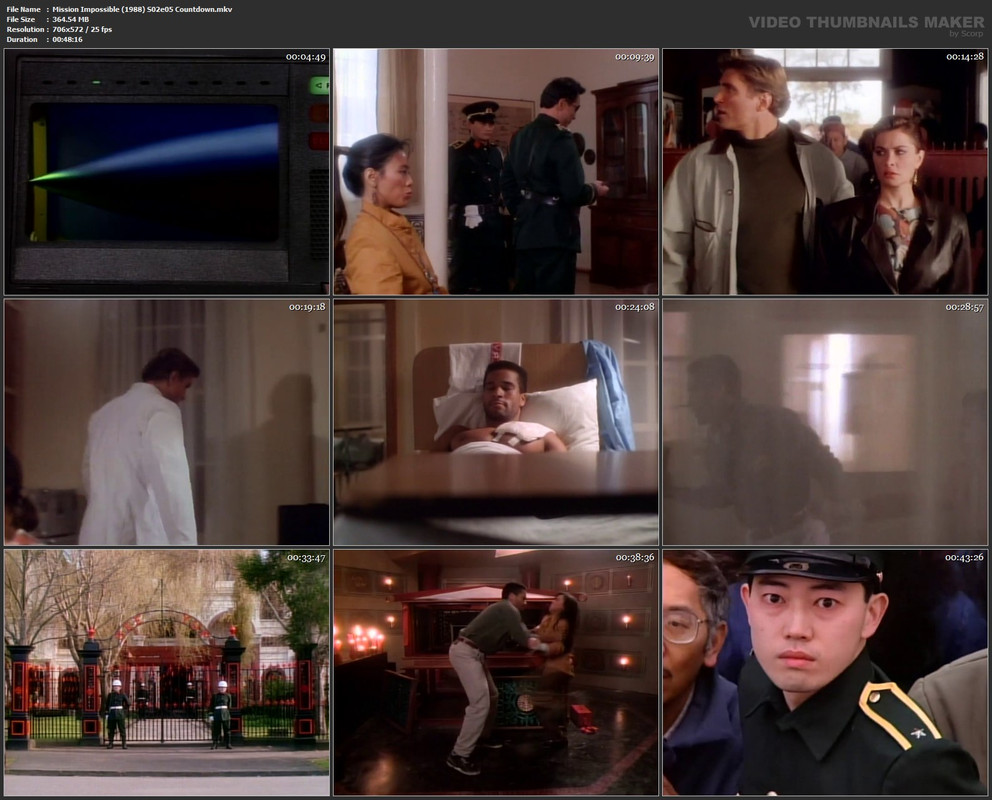This screenshot has height=800, width=992.
Task: Click the 'File Size' label
Action: click(x=21, y=20)
